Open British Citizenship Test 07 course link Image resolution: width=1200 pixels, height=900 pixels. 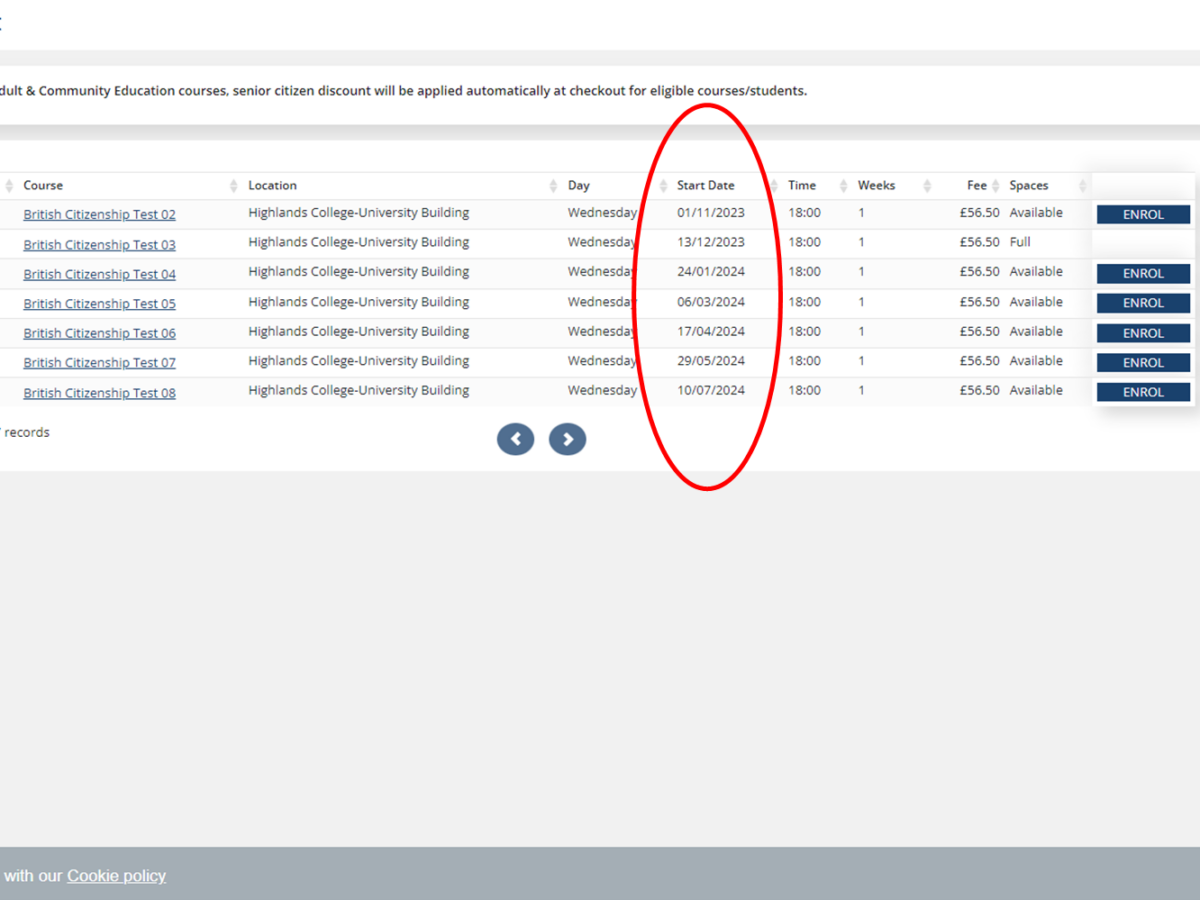pos(100,363)
